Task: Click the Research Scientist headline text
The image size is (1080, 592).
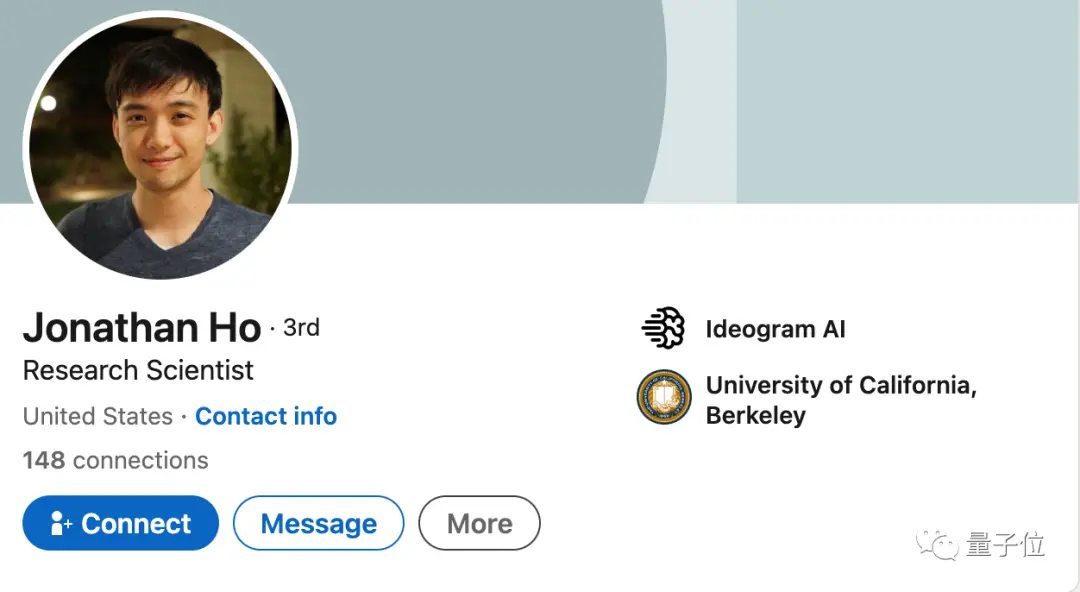Action: pyautogui.click(x=138, y=370)
